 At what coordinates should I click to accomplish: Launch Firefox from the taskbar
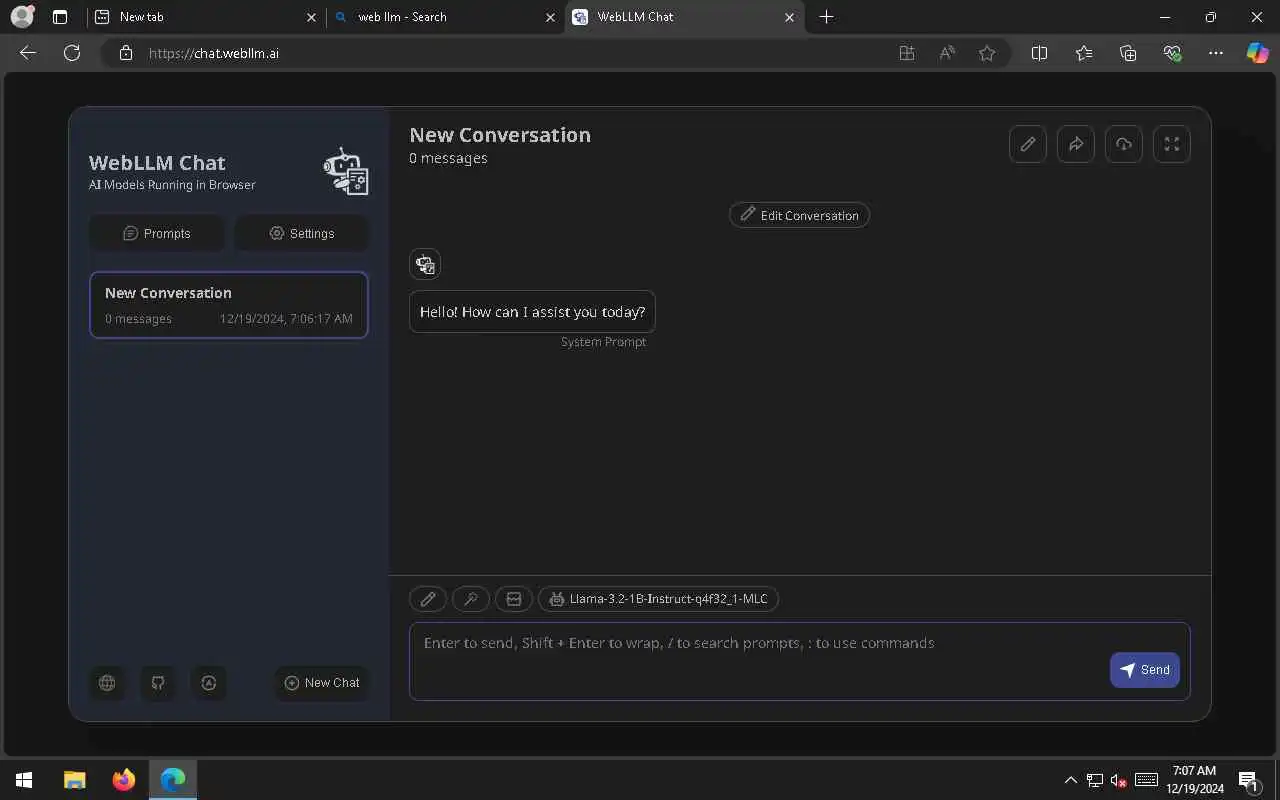[x=124, y=780]
